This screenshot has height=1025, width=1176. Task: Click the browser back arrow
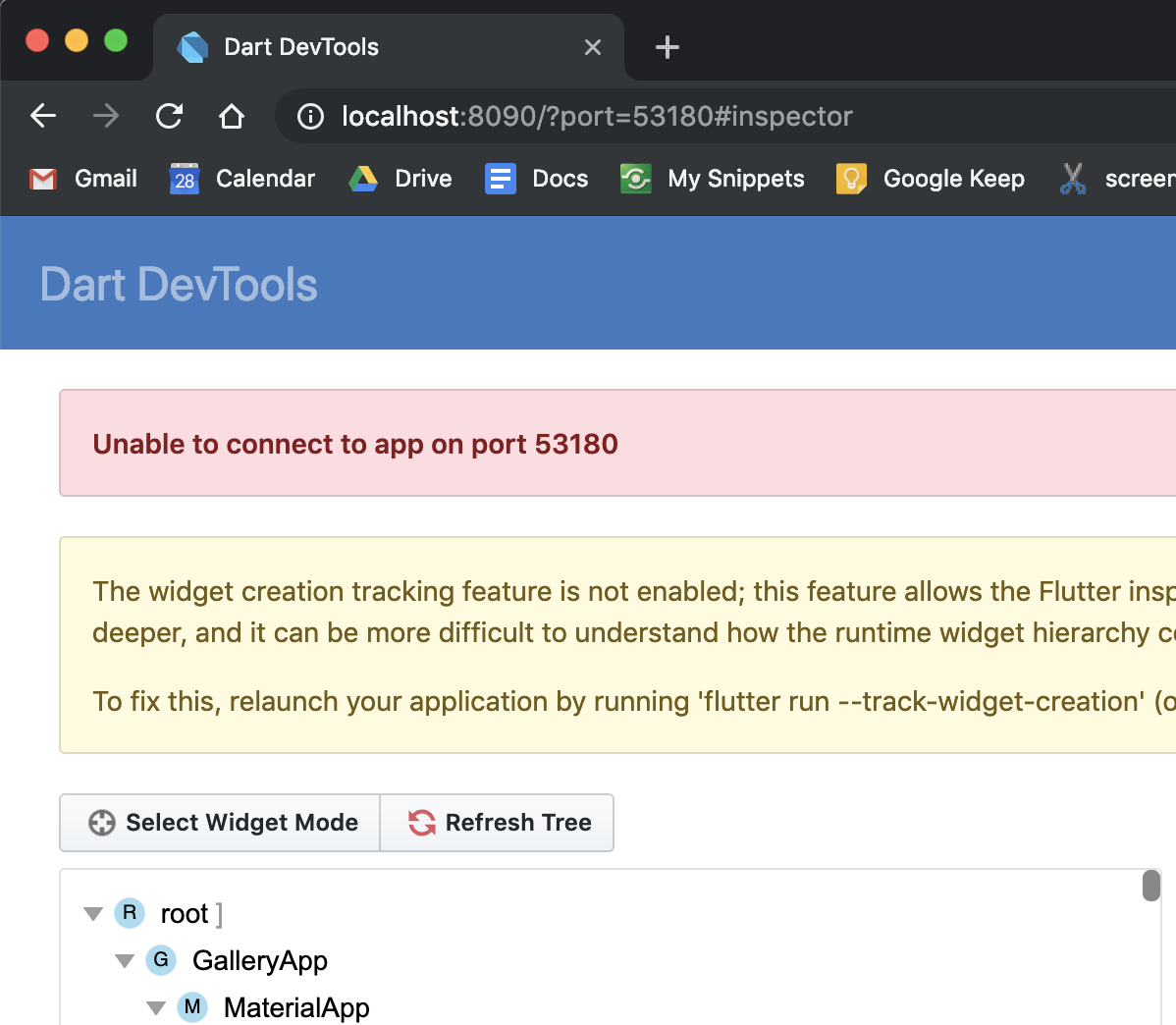pos(43,116)
